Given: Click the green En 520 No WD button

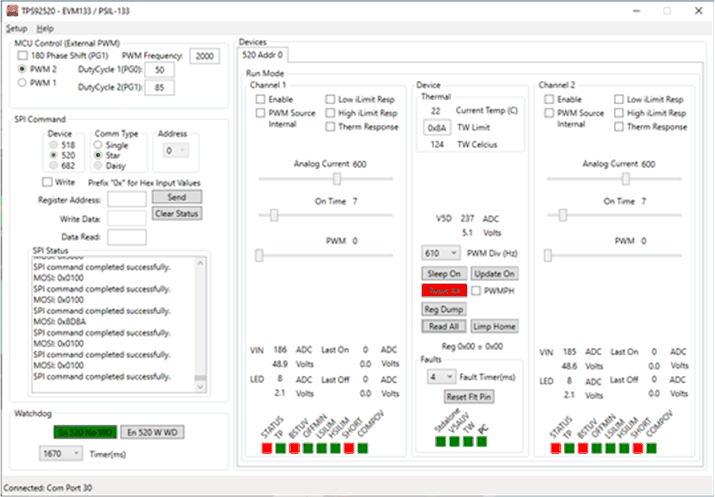Looking at the screenshot, I should click(85, 432).
